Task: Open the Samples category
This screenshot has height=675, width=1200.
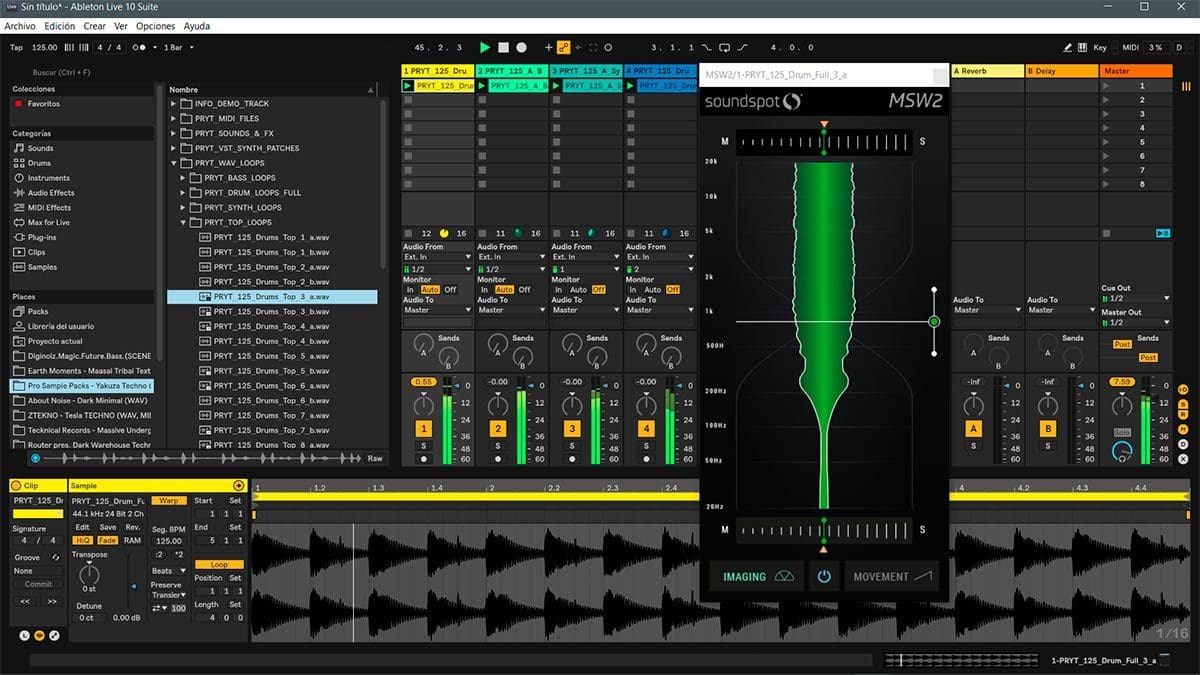Action: tap(42, 267)
